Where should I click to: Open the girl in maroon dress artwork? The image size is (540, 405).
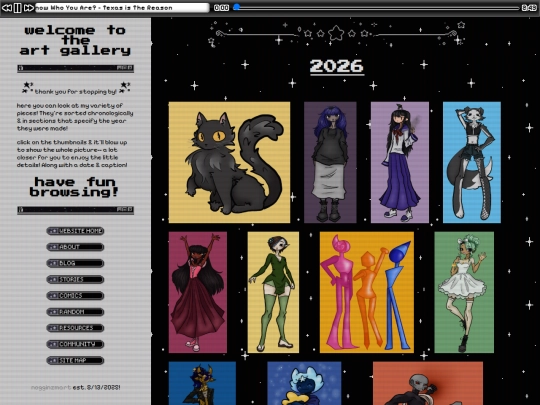point(198,292)
